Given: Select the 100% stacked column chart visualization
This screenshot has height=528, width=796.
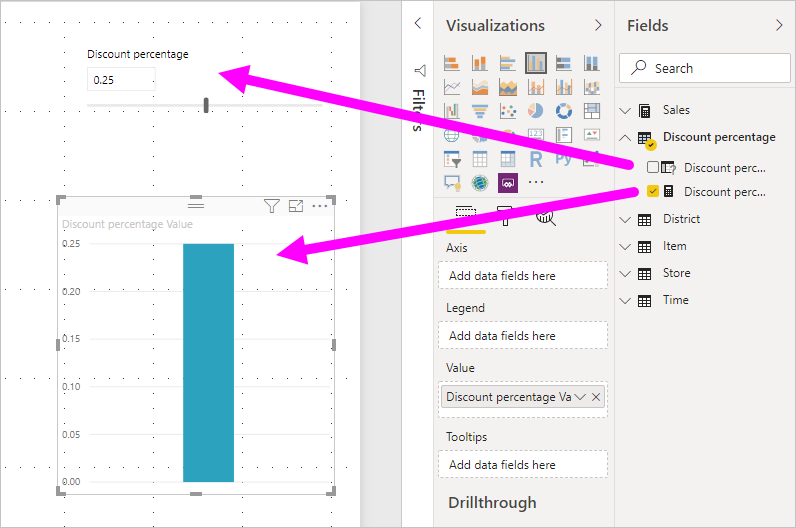Looking at the screenshot, I should 591,63.
